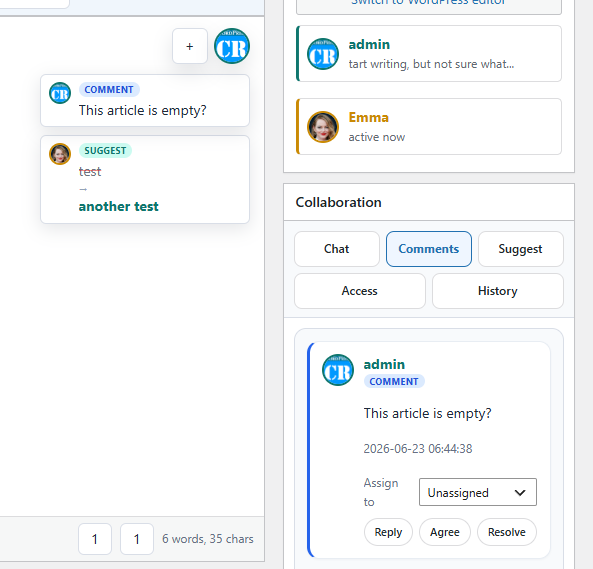
Task: Click the Reply button
Action: pyautogui.click(x=388, y=532)
